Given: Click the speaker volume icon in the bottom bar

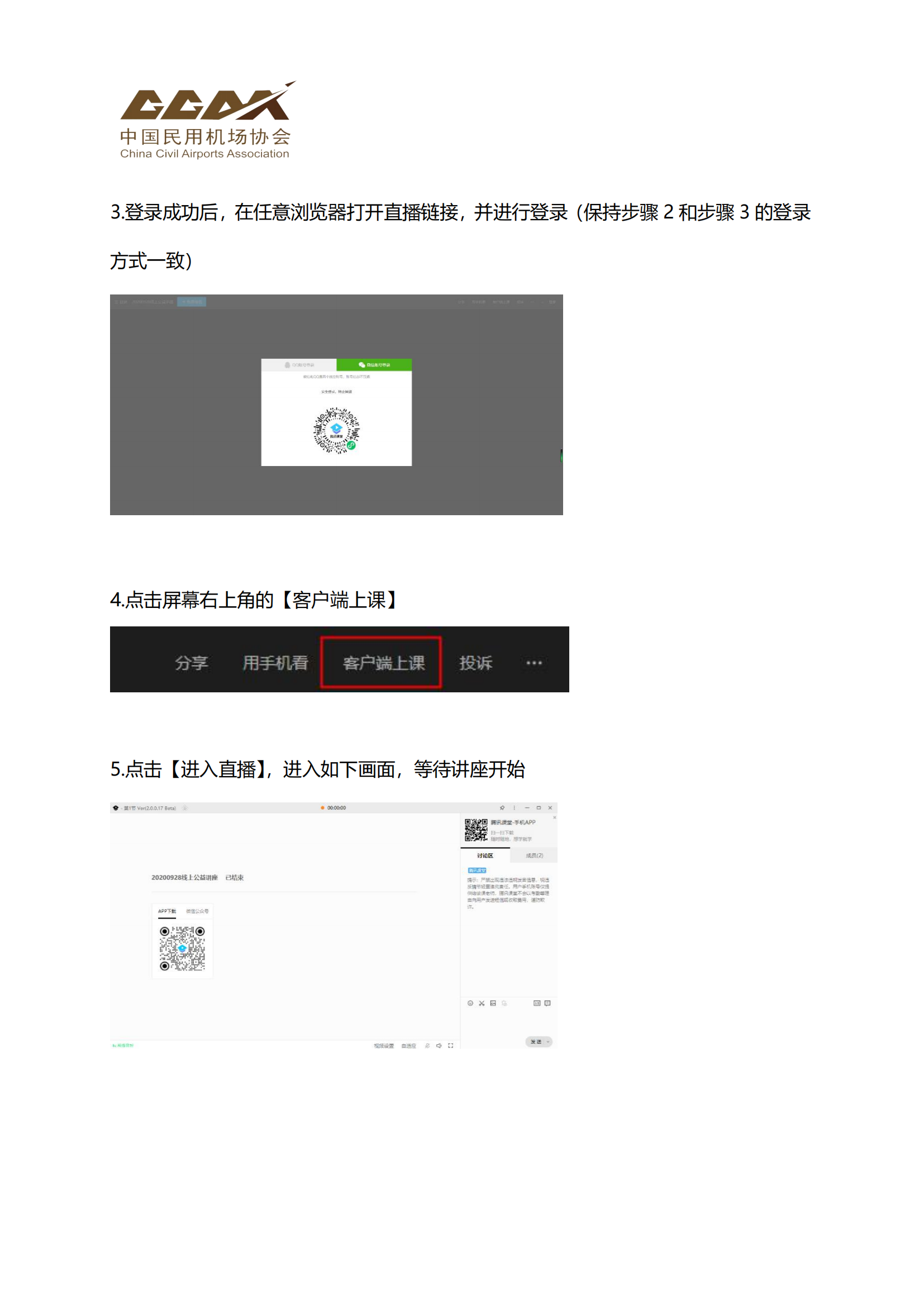Looking at the screenshot, I should (439, 1045).
